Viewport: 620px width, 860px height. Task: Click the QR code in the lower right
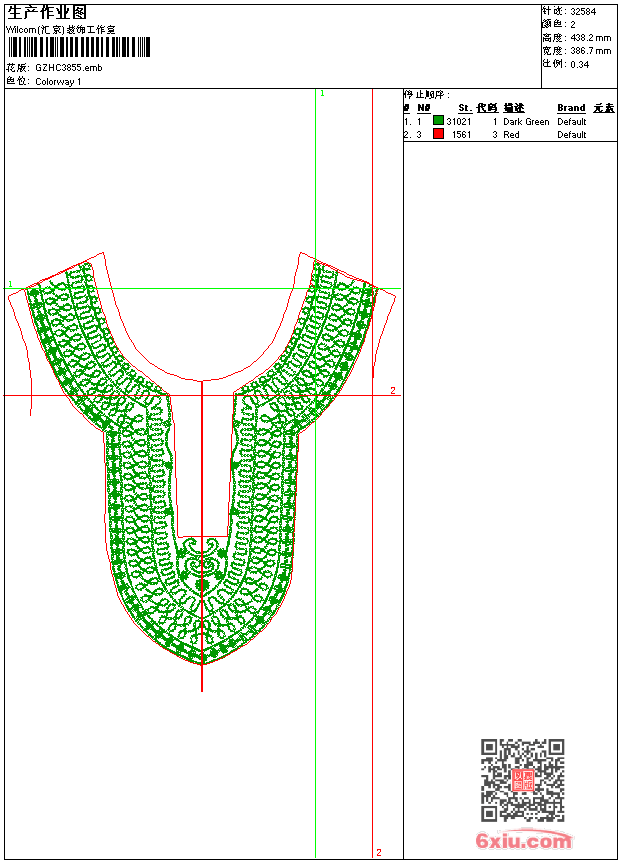522,780
